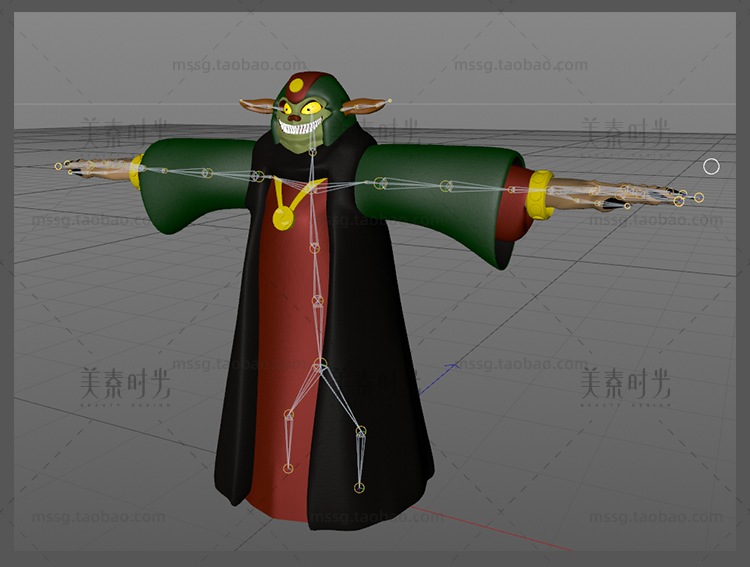Select the outermost fingertip joint on the longer arm
Viewport: 750px width, 567px height.
point(699,197)
